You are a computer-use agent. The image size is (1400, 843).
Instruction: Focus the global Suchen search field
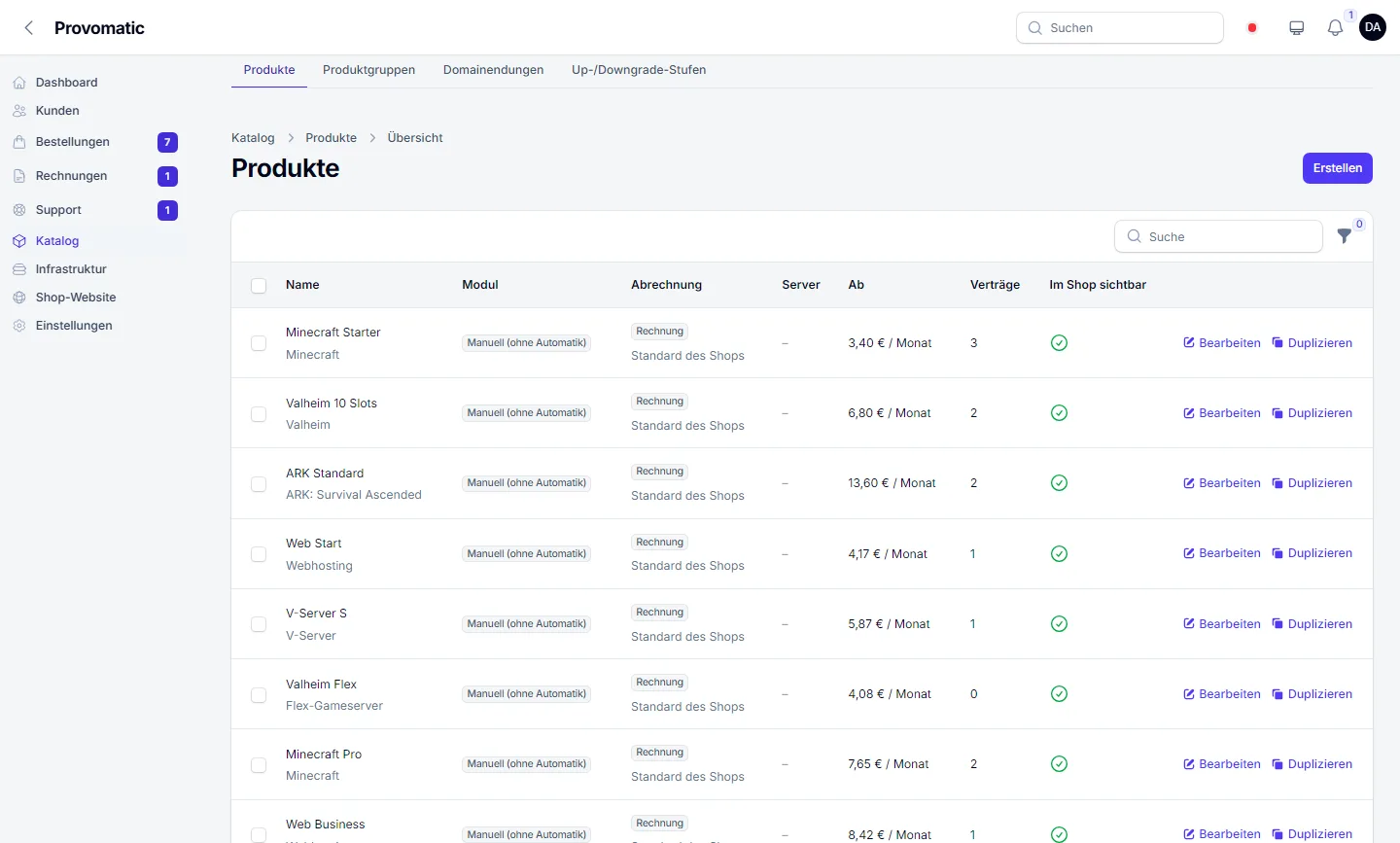tap(1120, 28)
